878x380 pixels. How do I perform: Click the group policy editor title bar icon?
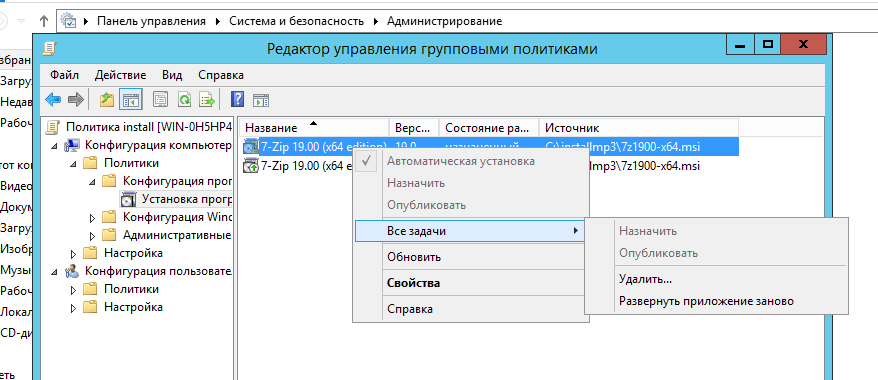click(x=50, y=49)
